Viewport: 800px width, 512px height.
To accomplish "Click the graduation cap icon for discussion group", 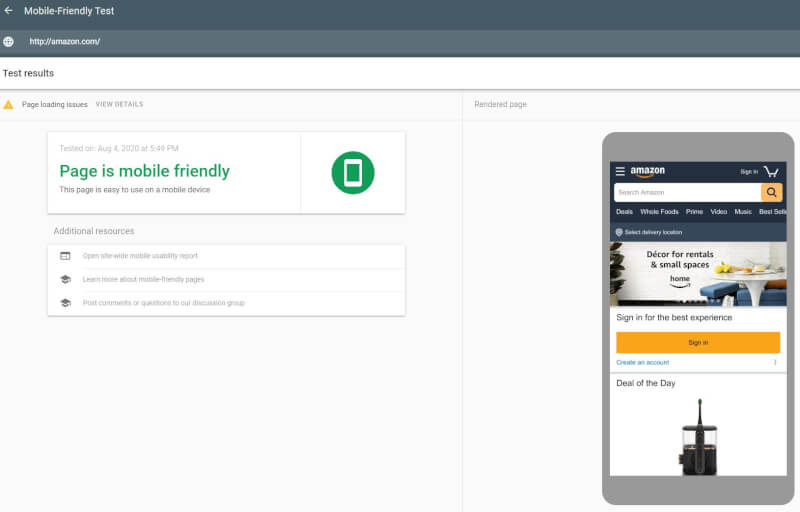I will click(65, 303).
